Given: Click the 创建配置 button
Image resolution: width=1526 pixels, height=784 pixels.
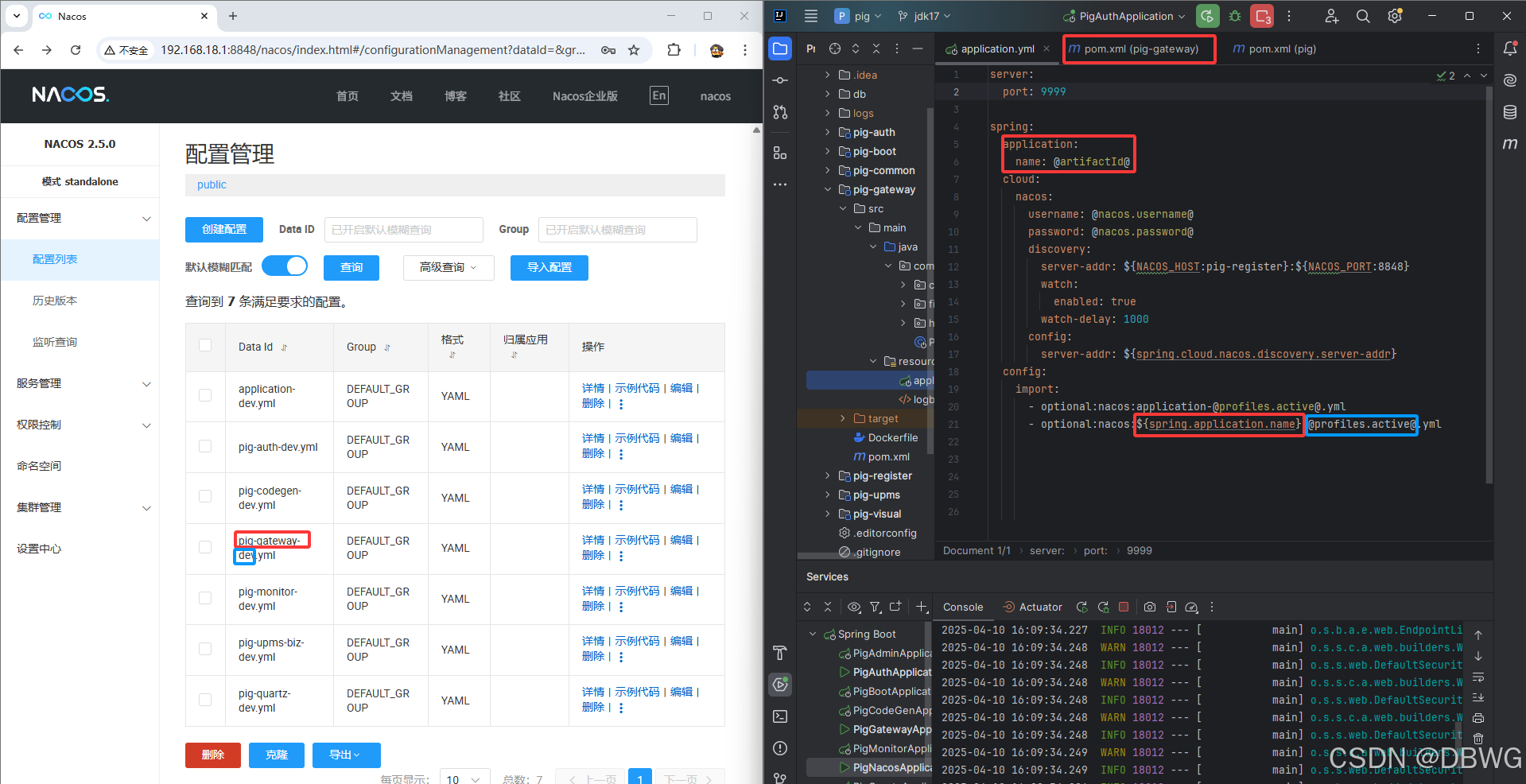Looking at the screenshot, I should 224,229.
